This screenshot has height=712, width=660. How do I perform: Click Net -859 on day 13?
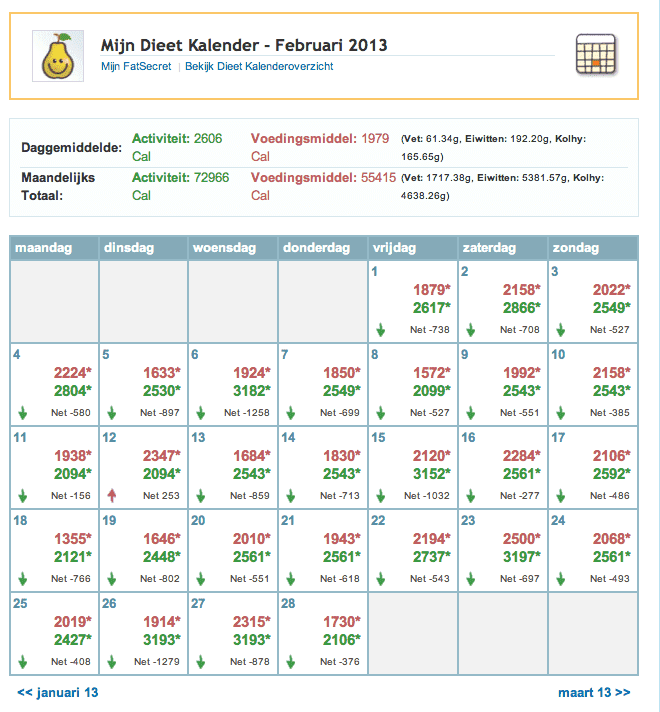tap(250, 496)
